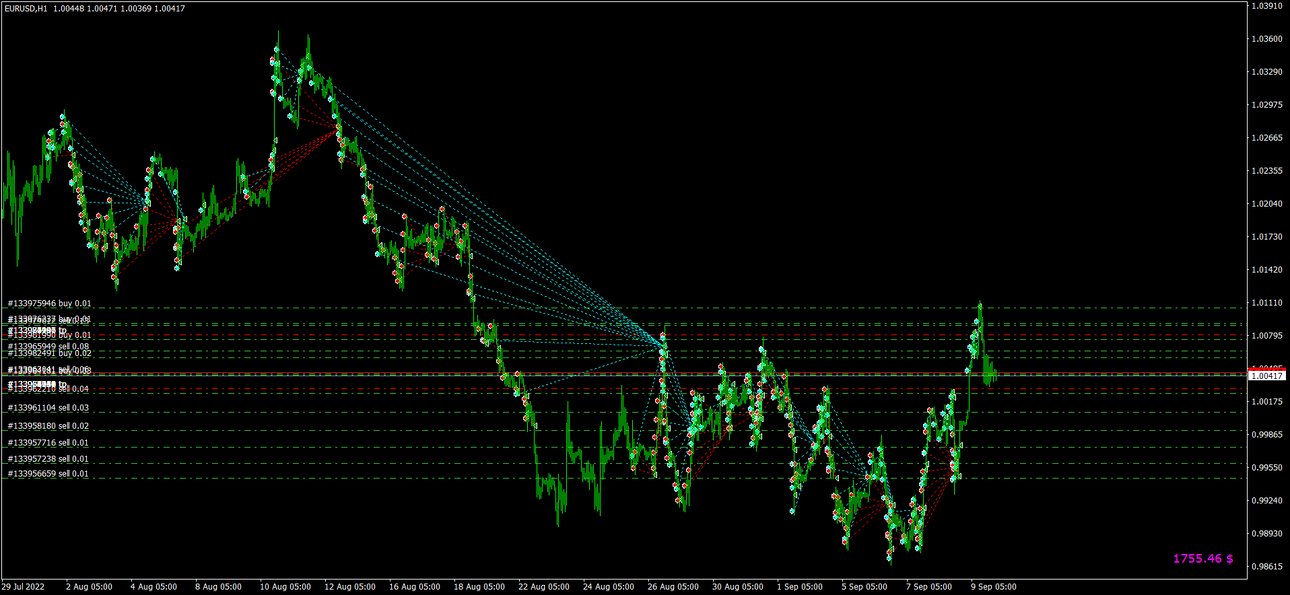Image resolution: width=1290 pixels, height=595 pixels.
Task: Click the 8 Aug 05:00 time label
Action: click(218, 587)
